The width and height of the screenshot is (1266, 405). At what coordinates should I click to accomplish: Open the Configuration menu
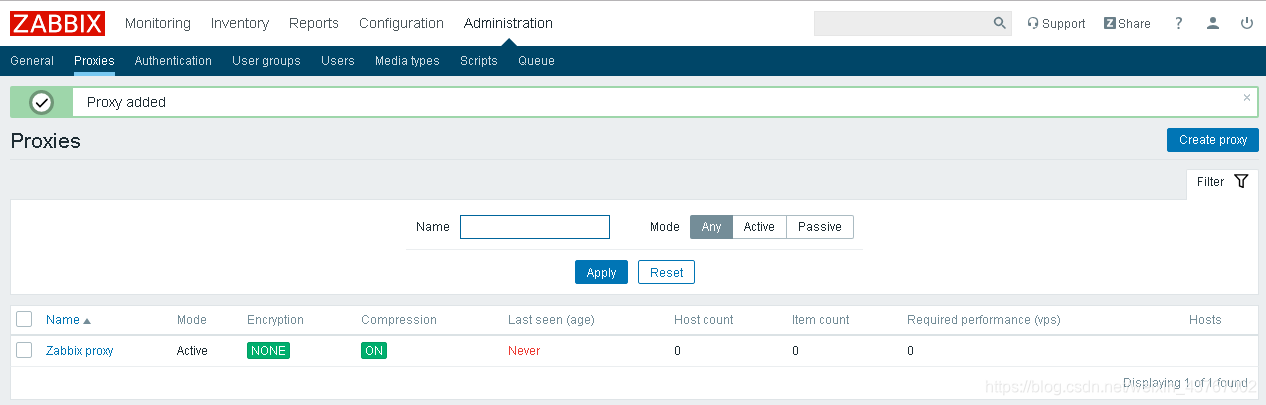[x=401, y=23]
